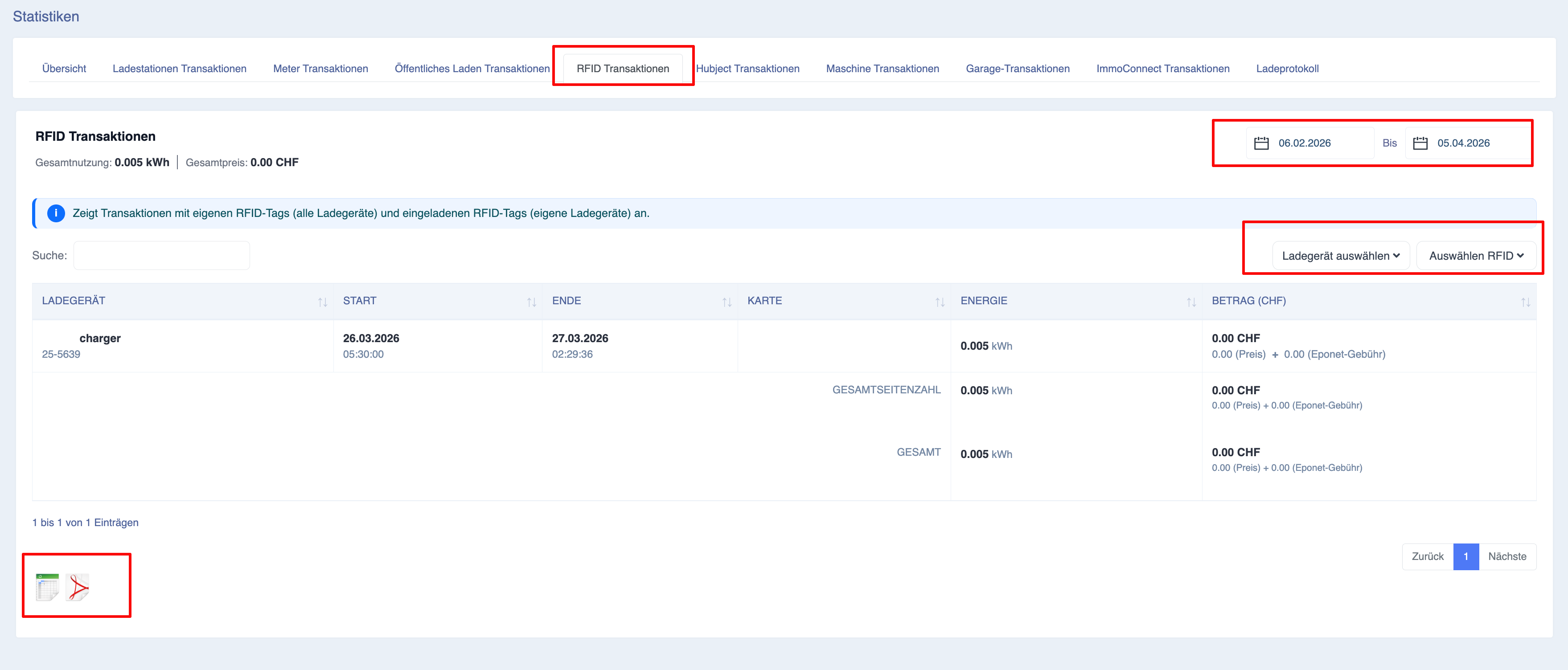
Task: Click the charger row's 0.005 kWh energy value
Action: pyautogui.click(x=986, y=346)
